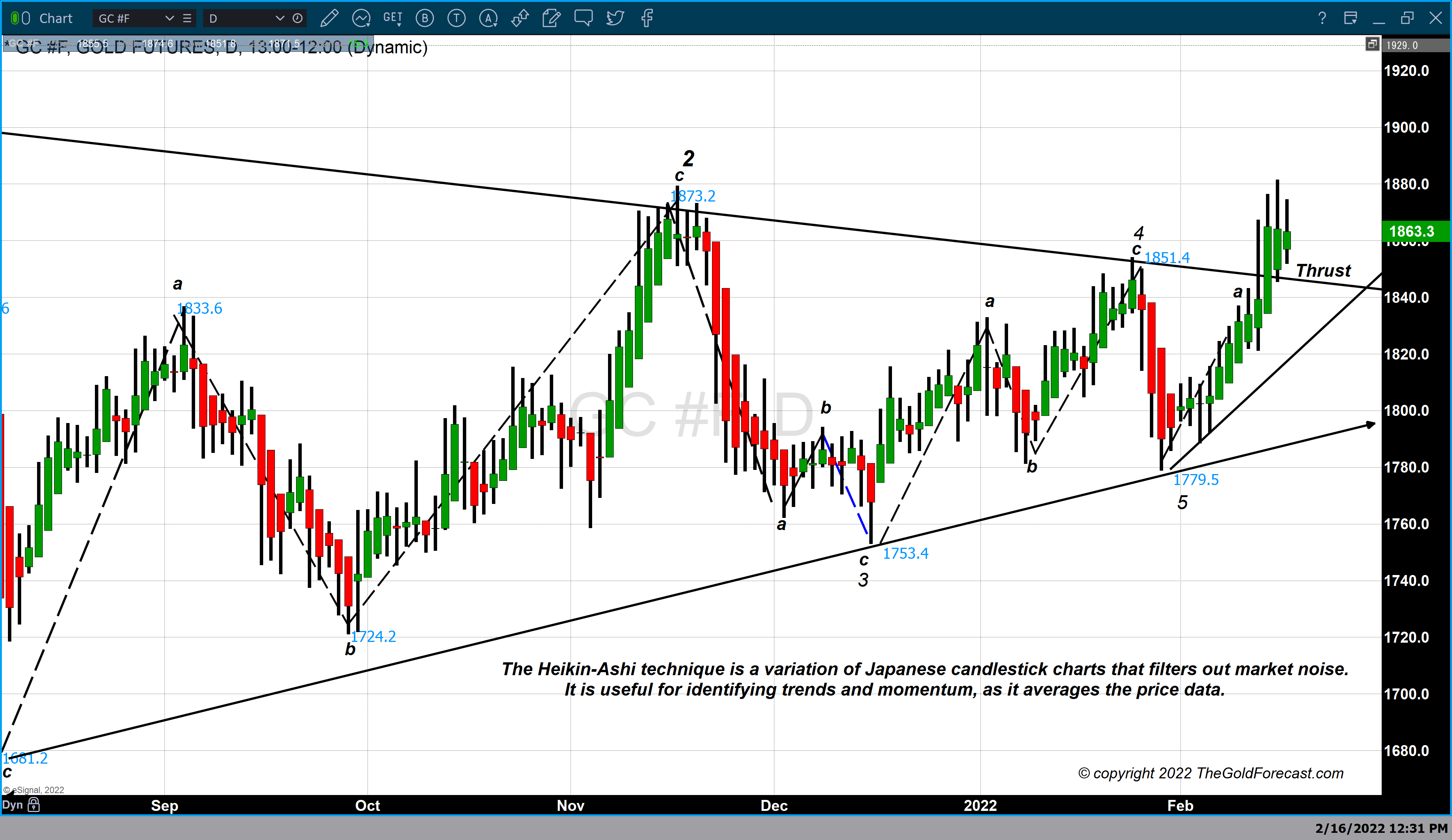Click the circled T toolbar icon
Viewport: 1452px width, 840px height.
tap(456, 19)
